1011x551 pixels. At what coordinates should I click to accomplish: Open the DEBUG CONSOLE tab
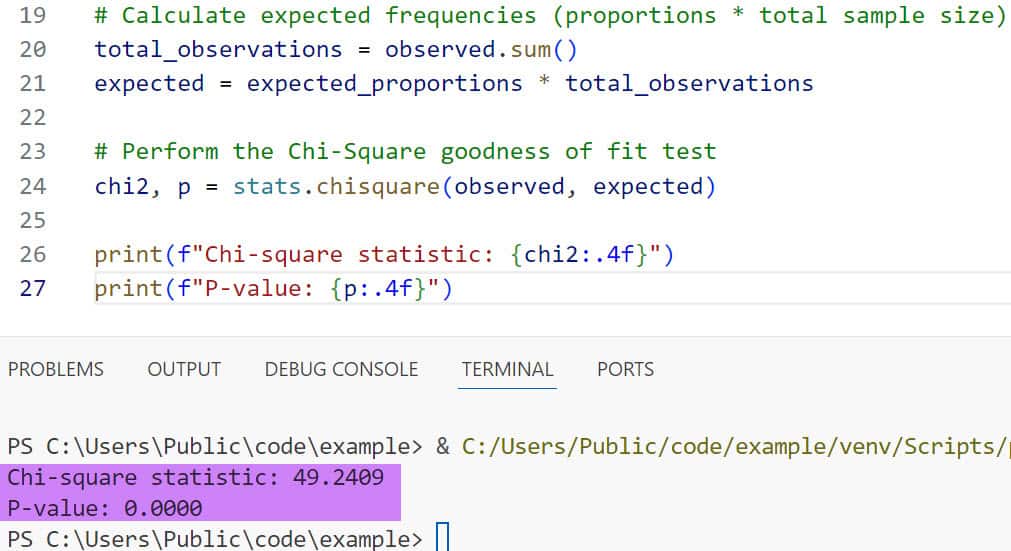point(341,369)
